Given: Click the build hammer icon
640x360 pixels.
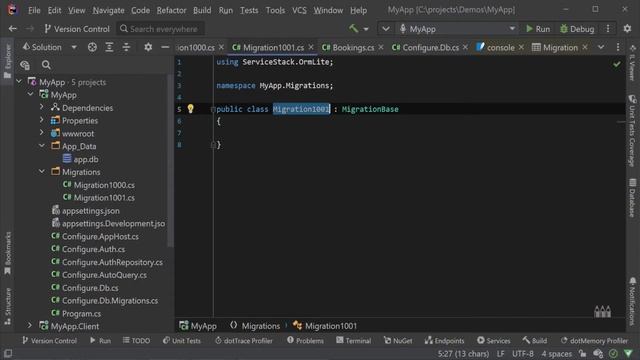Looking at the screenshot, I should 353,29.
